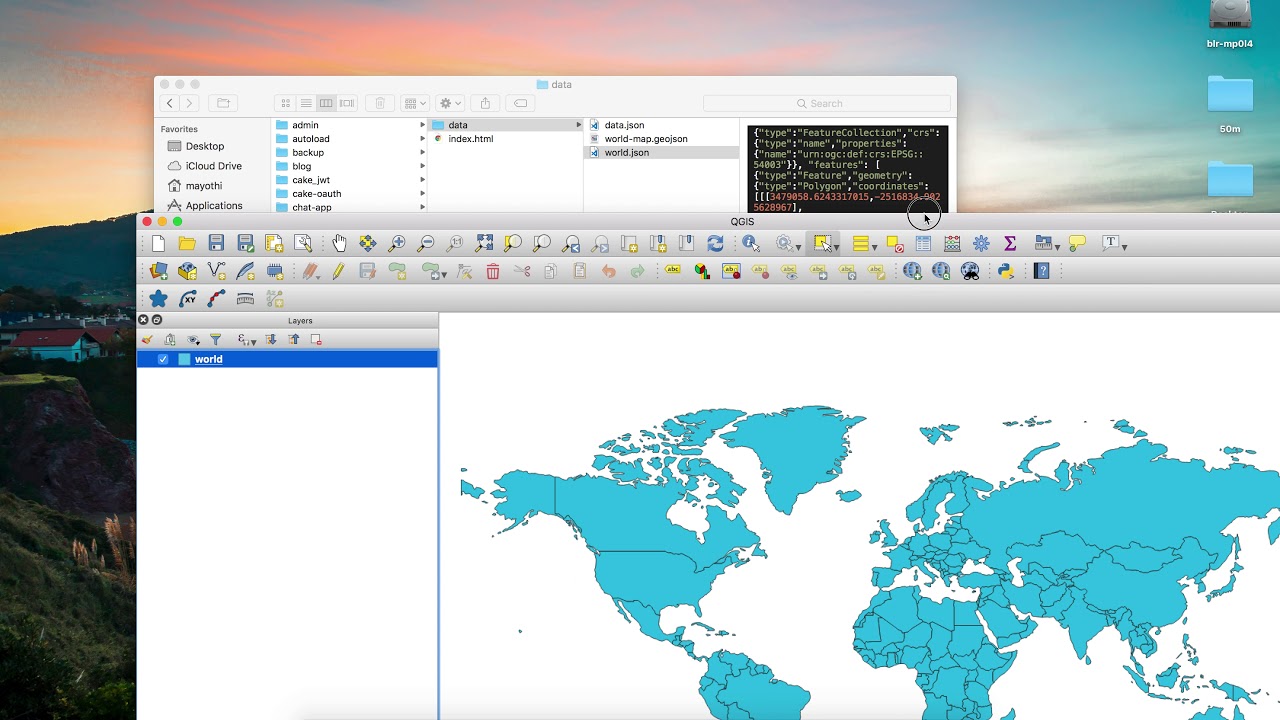Switch Finder to list view

[306, 103]
